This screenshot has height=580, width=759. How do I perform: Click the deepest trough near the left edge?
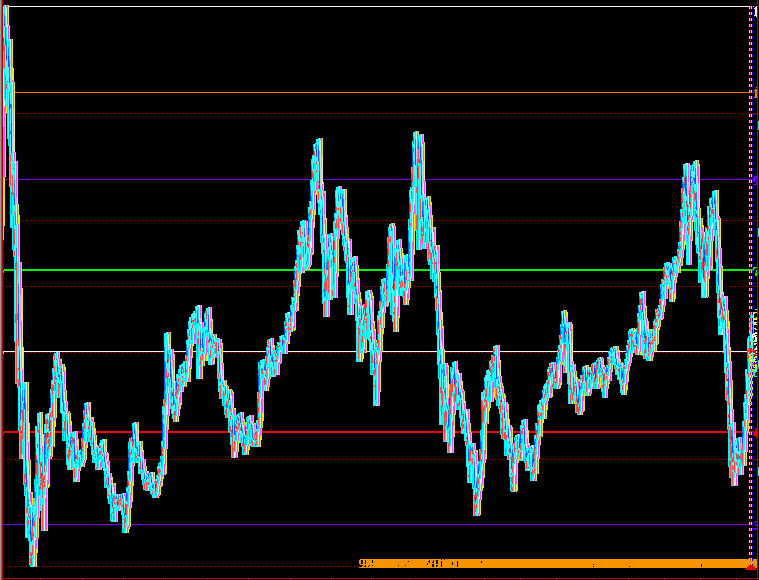pyautogui.click(x=33, y=562)
